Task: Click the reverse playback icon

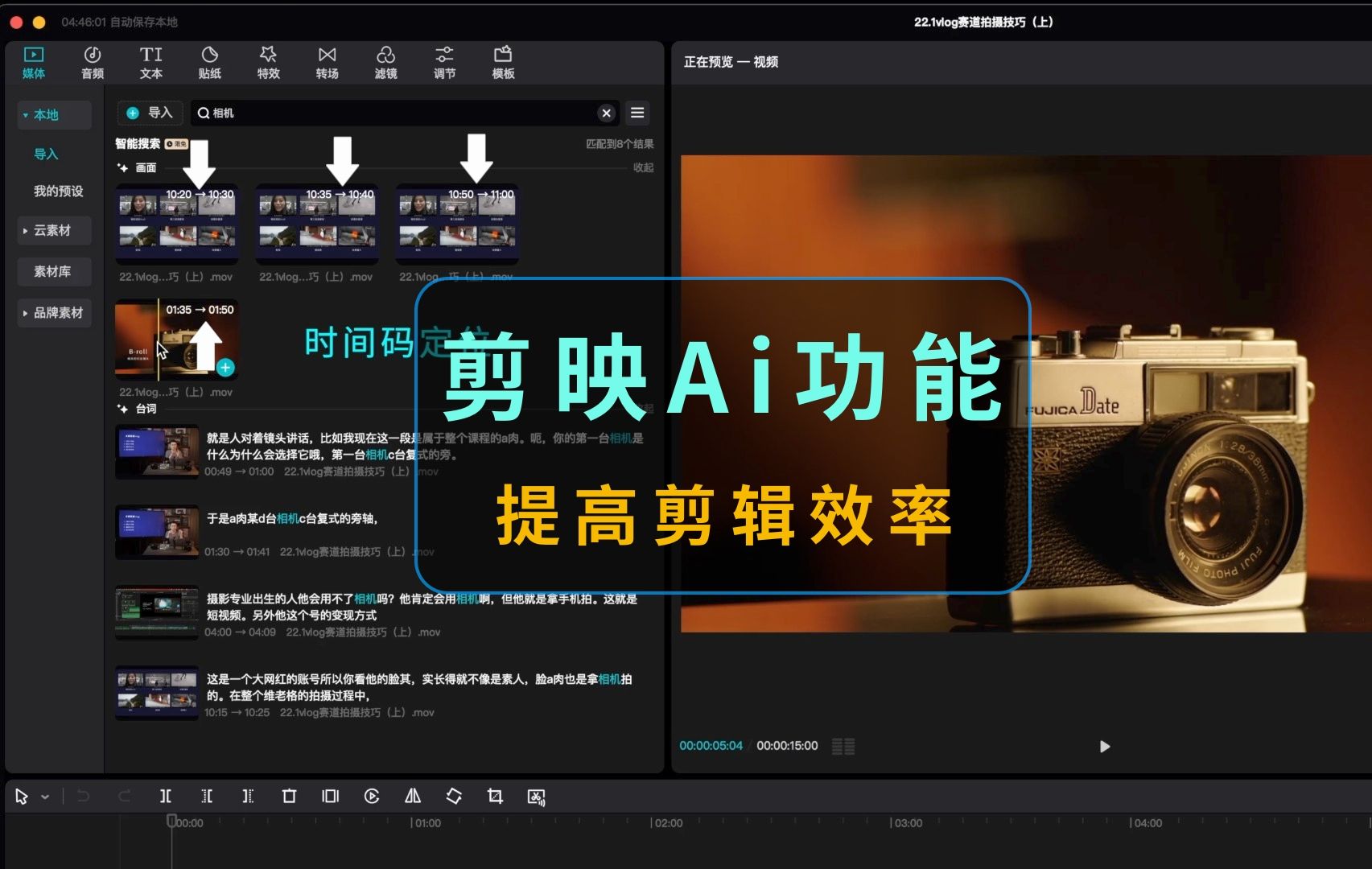Action: click(x=372, y=797)
